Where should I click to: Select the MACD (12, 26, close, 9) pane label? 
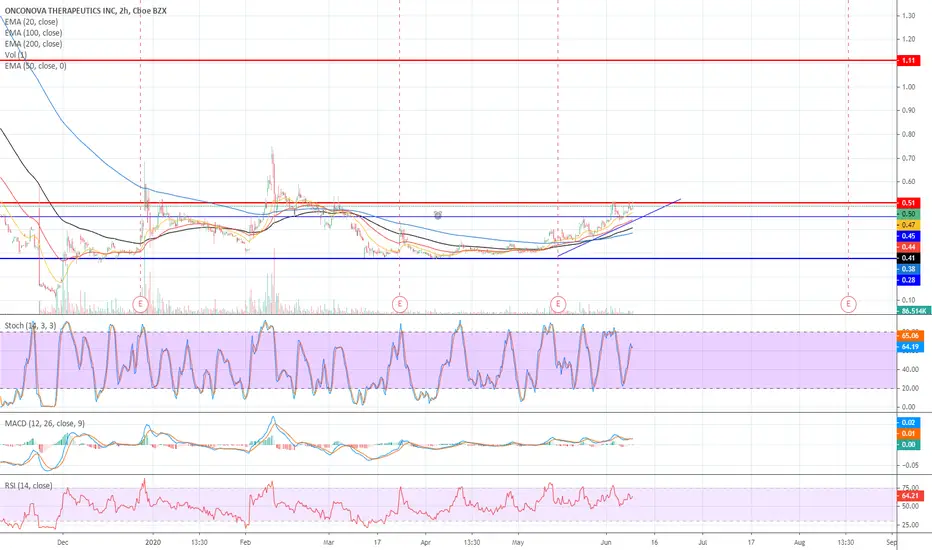point(45,423)
